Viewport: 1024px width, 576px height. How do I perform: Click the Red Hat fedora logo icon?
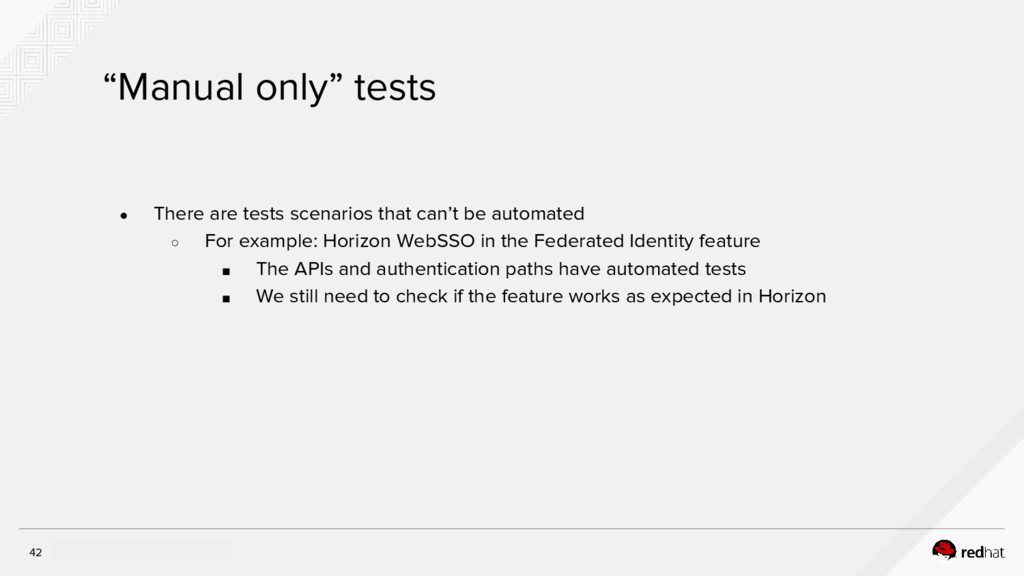click(x=944, y=551)
